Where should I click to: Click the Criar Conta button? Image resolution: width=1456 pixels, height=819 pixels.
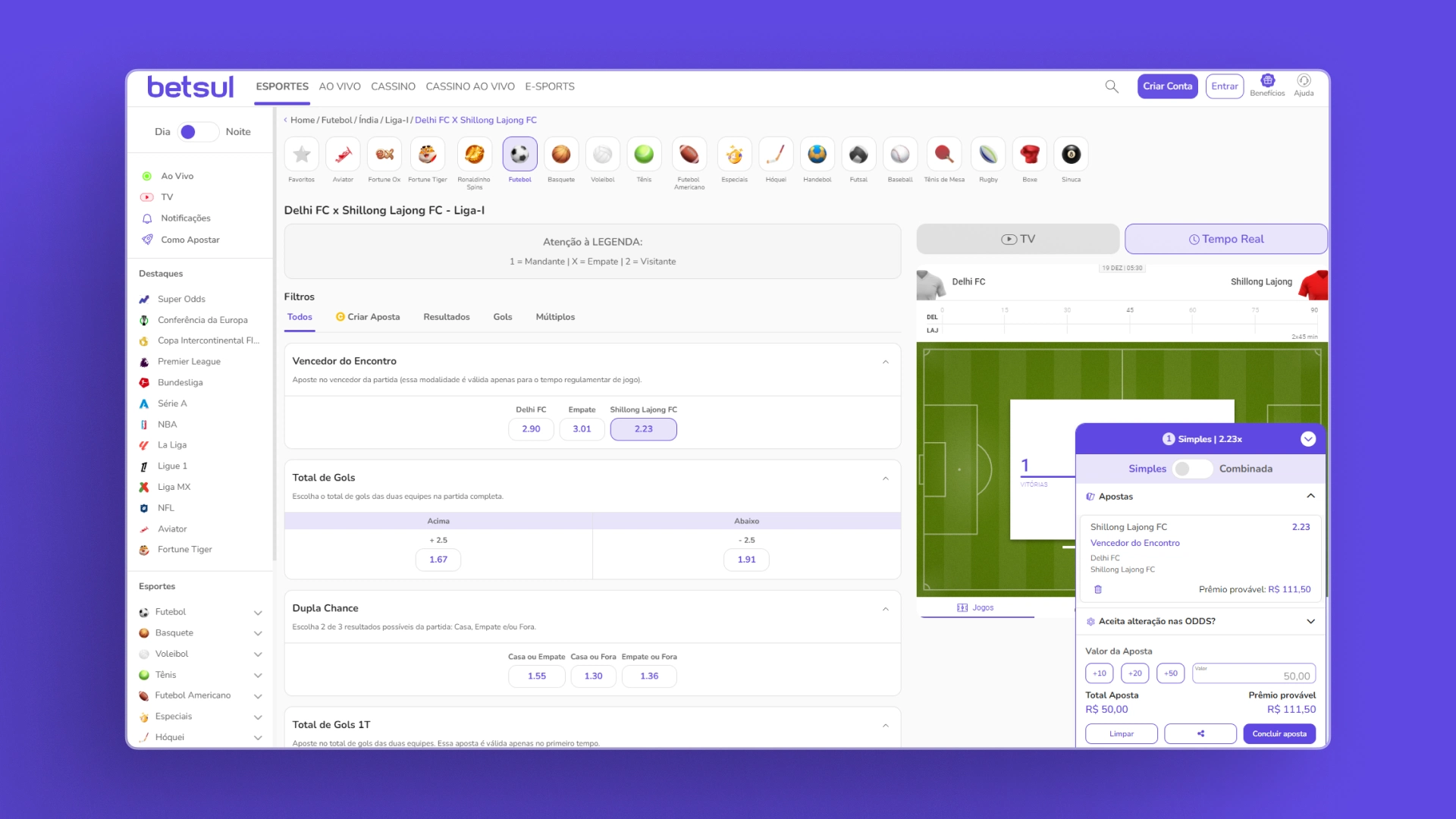[1168, 86]
